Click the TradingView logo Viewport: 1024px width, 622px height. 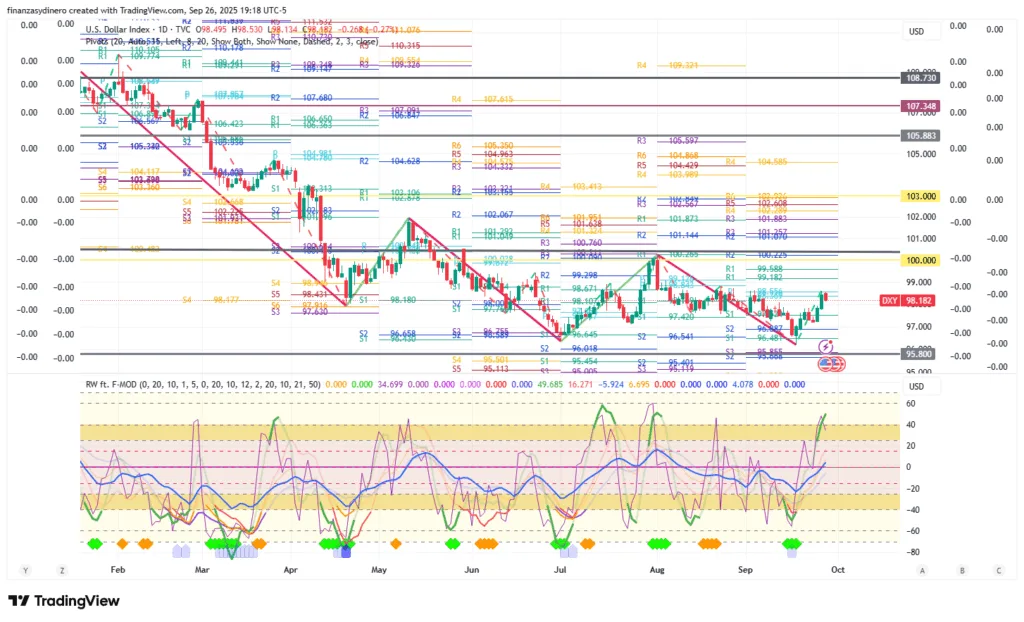pos(64,600)
